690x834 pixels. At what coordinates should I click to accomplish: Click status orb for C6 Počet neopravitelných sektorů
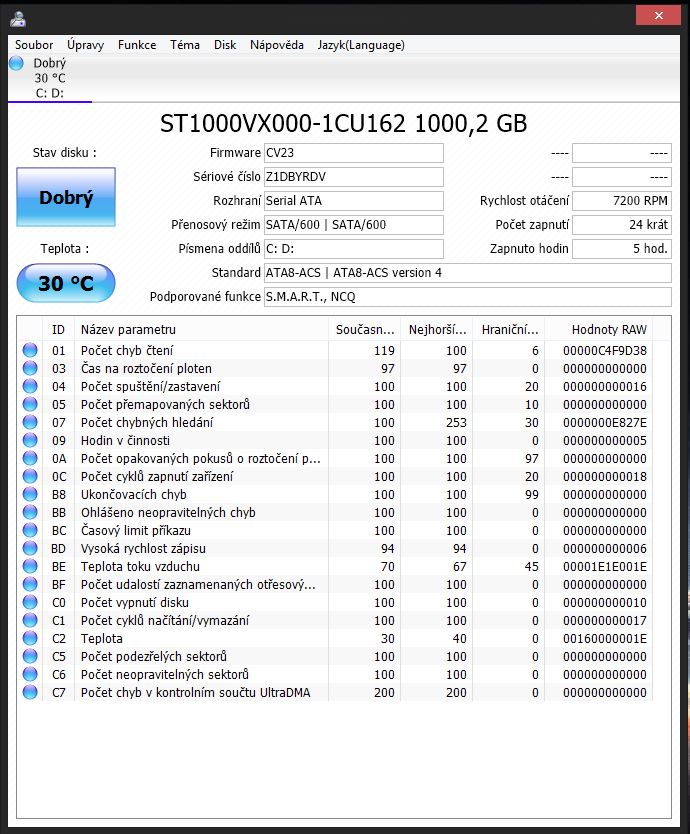[30, 674]
